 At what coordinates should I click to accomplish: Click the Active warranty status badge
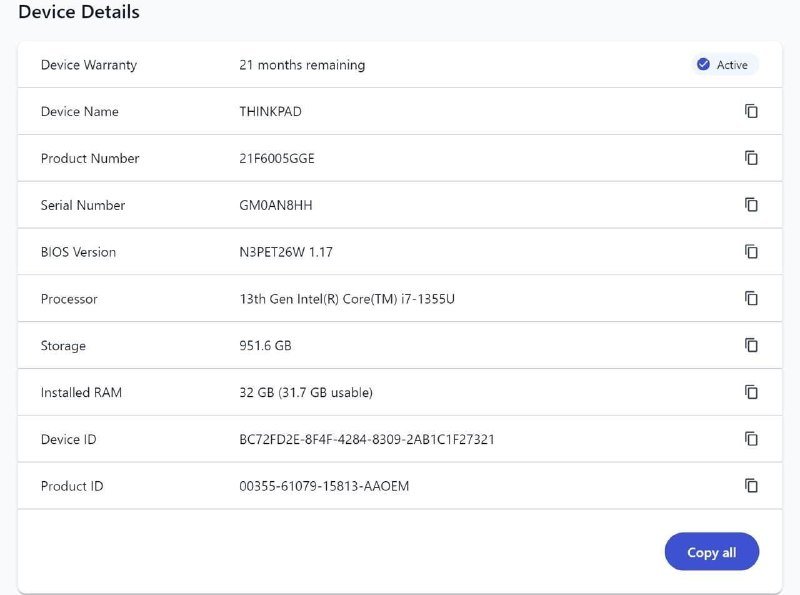(x=724, y=65)
